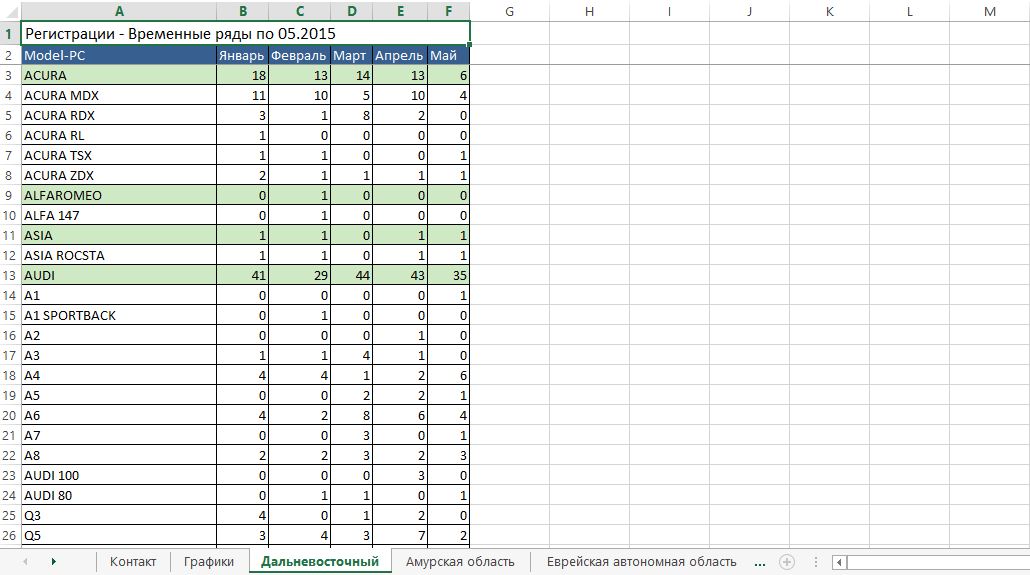This screenshot has width=1030, height=575.
Task: Show more sheet tabs via ellipsis
Action: click(x=760, y=563)
